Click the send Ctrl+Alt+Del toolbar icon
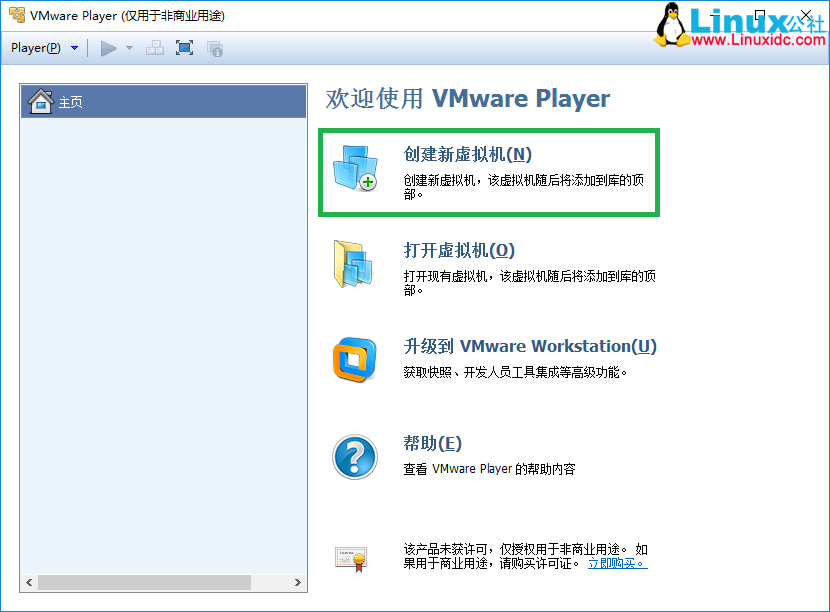This screenshot has width=830, height=612. coord(155,48)
